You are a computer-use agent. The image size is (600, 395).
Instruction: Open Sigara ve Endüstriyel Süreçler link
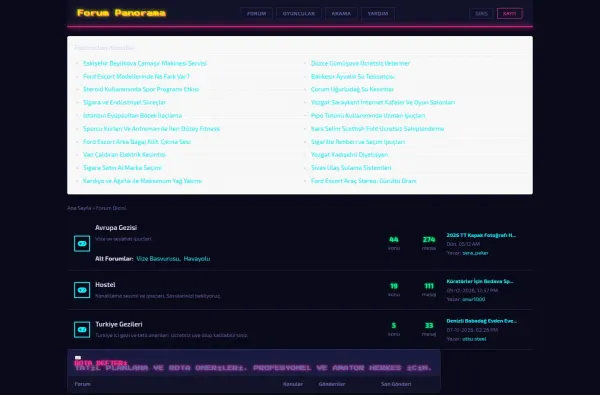[x=124, y=102]
